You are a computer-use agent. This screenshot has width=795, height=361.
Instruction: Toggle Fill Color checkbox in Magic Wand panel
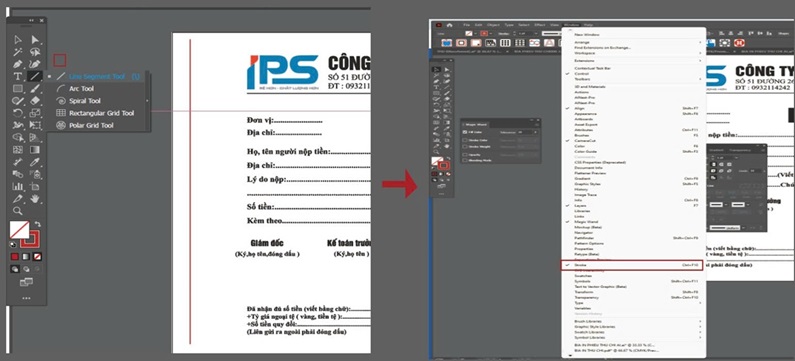point(464,132)
